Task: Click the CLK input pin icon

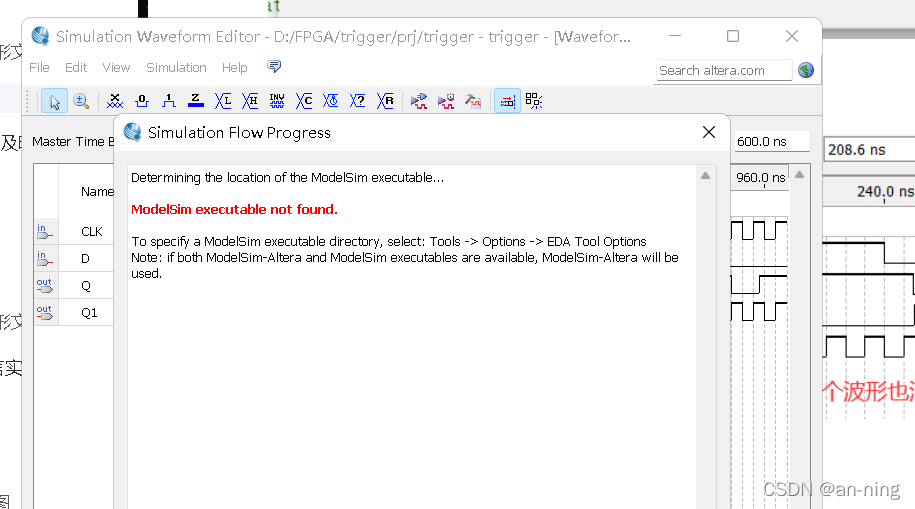Action: click(x=44, y=232)
